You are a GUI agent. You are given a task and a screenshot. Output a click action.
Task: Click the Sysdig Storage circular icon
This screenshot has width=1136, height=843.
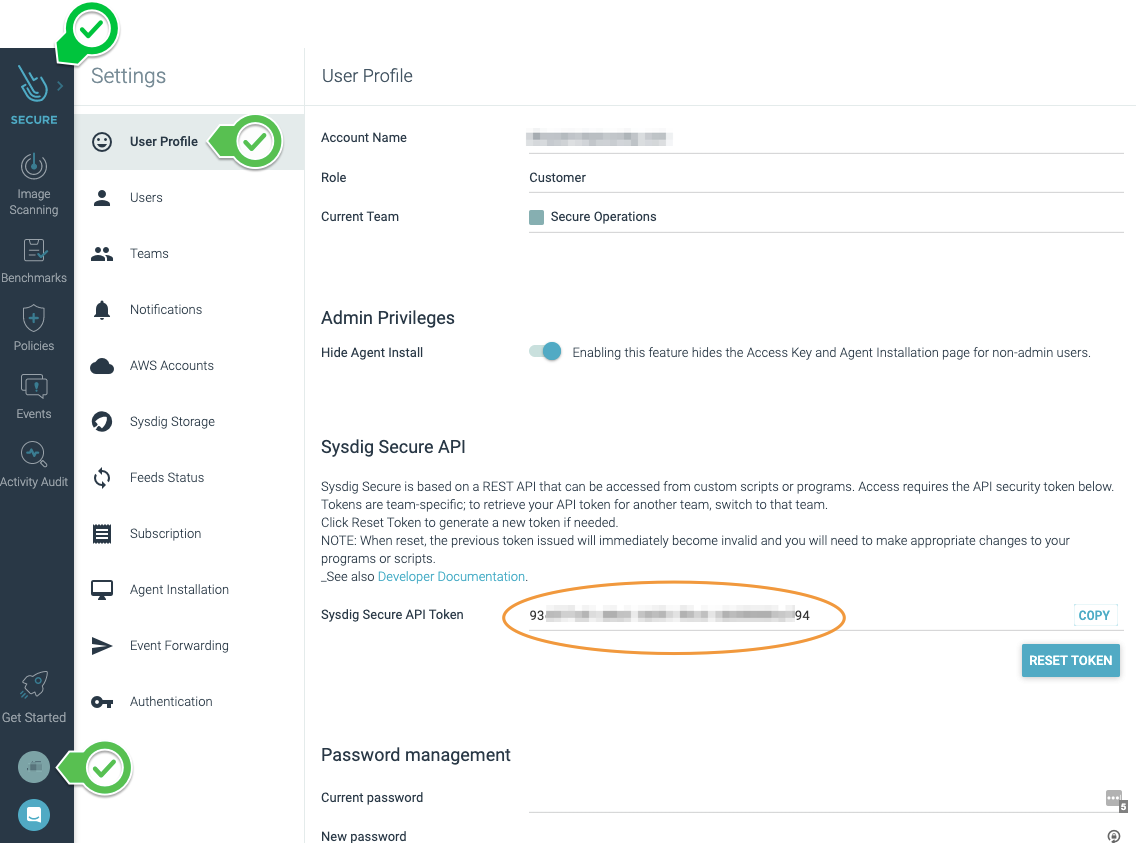tap(102, 422)
